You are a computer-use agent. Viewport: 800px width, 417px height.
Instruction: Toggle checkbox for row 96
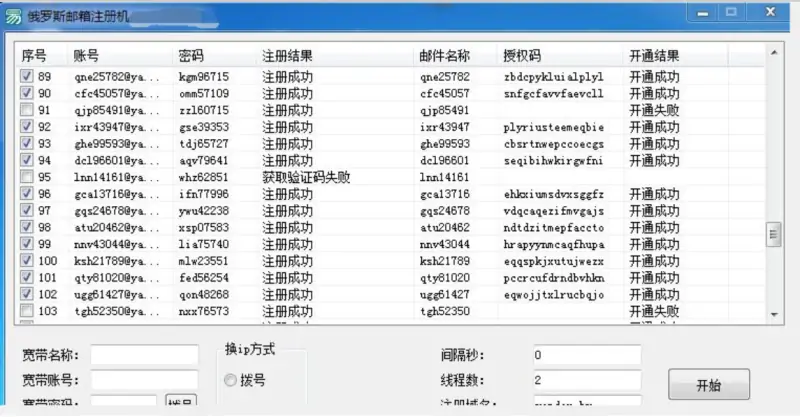27,193
